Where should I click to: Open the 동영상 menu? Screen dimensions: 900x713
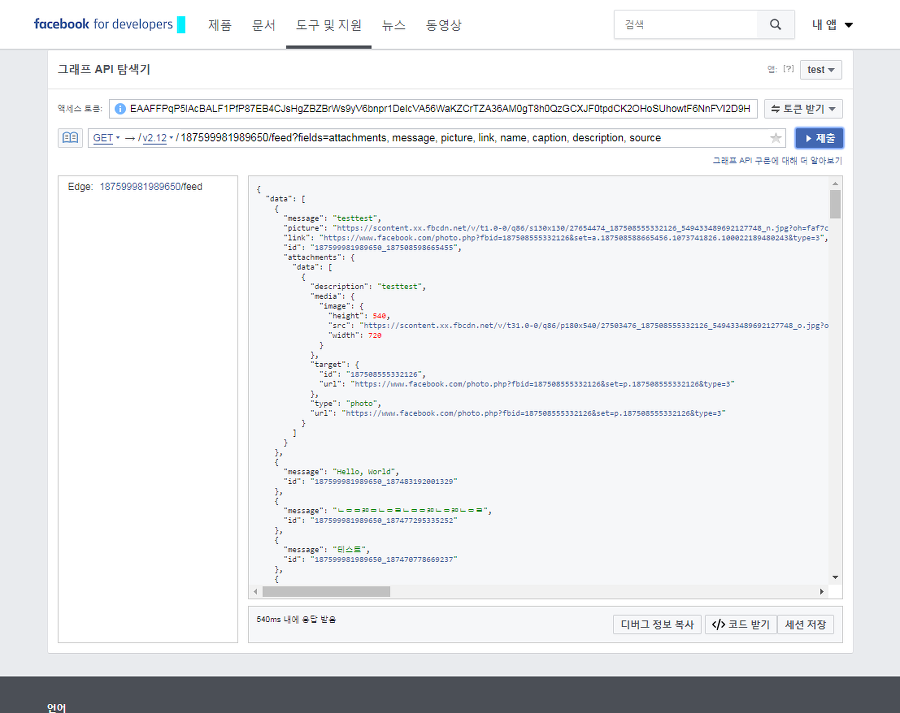pos(443,25)
